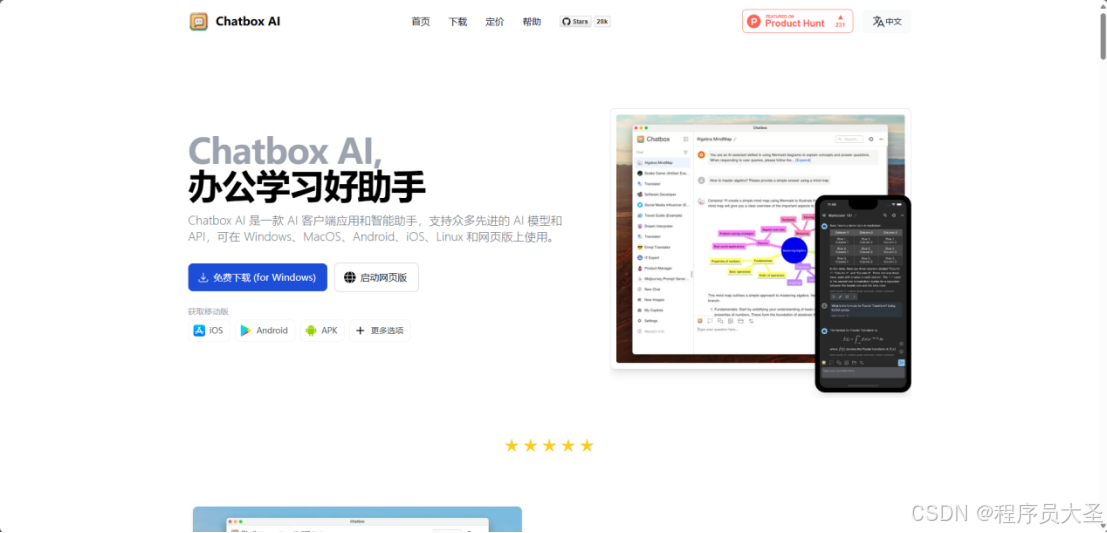Open the 首页 nav item
The width and height of the screenshot is (1107, 533).
tap(421, 22)
